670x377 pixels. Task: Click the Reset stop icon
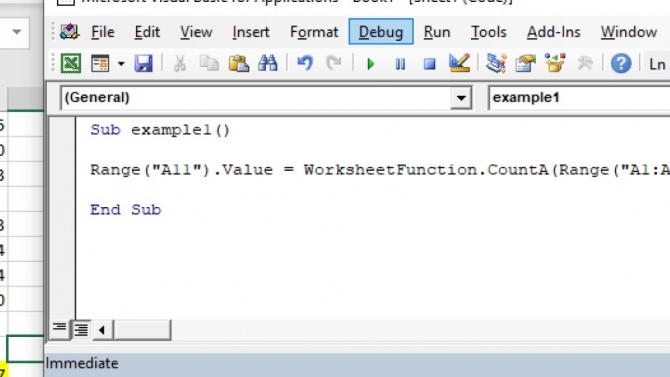click(x=429, y=64)
